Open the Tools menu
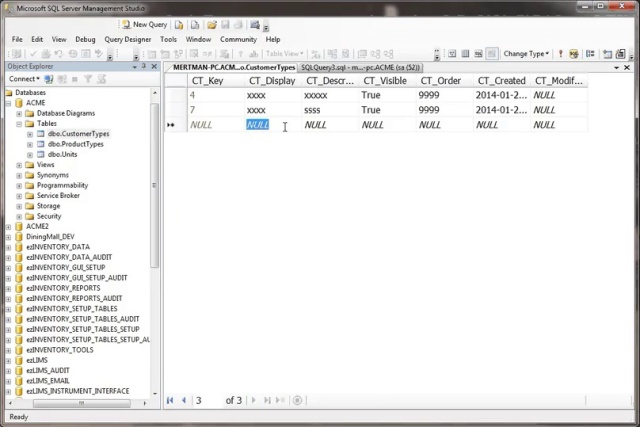This screenshot has height=427, width=640. pos(168,39)
